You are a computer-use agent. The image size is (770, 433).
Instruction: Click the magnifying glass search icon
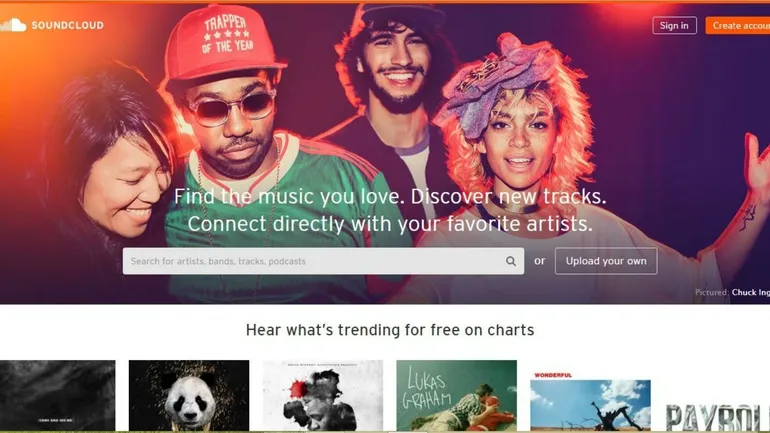pyautogui.click(x=511, y=261)
